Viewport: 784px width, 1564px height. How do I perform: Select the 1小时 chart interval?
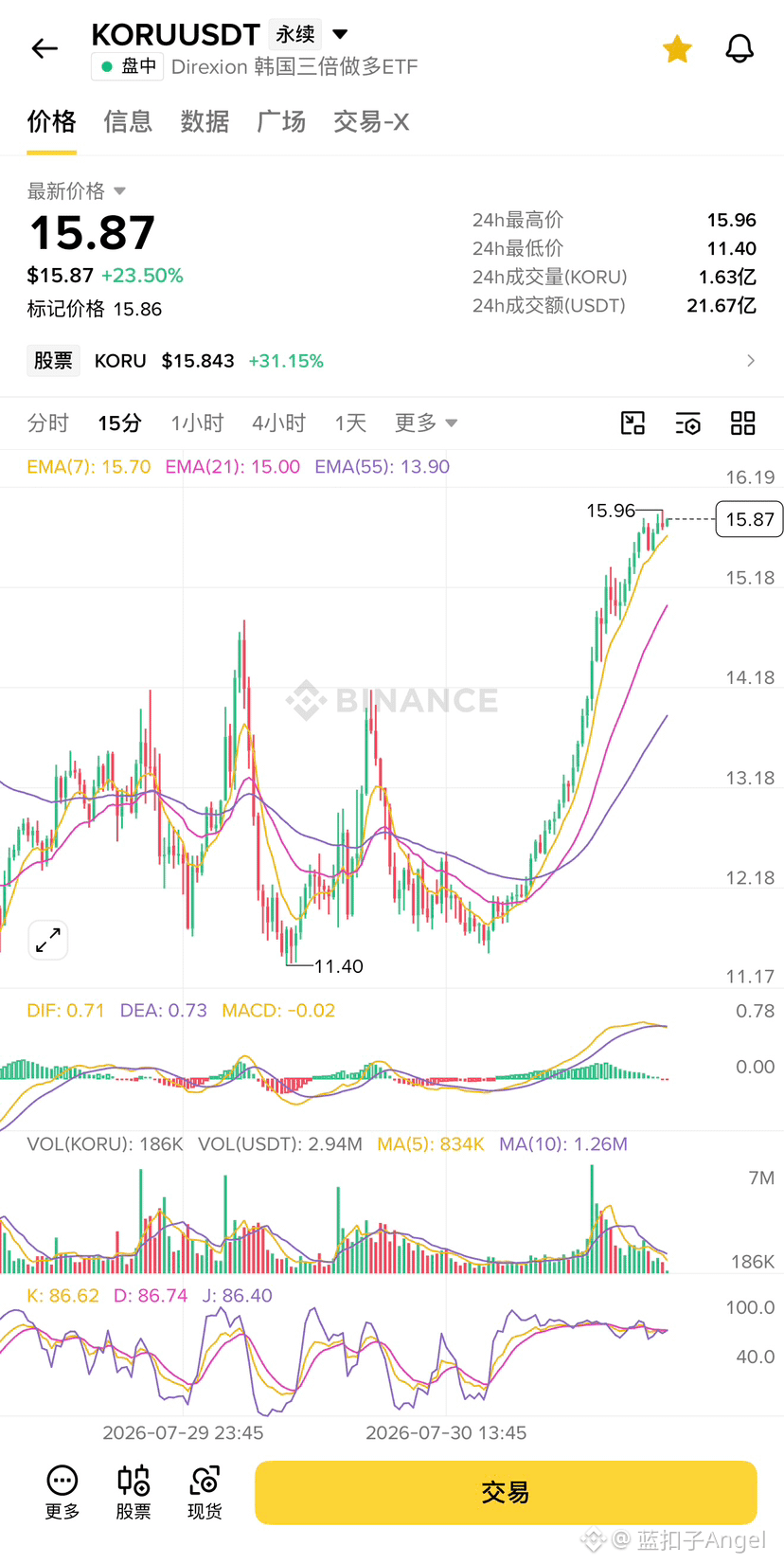197,422
